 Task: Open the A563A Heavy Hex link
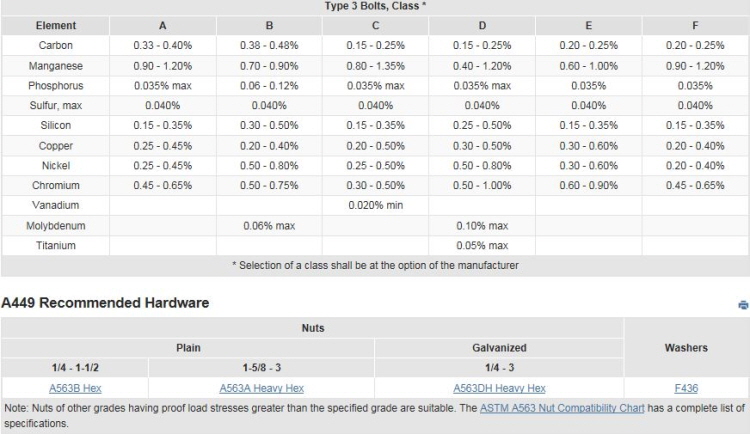pos(262,388)
